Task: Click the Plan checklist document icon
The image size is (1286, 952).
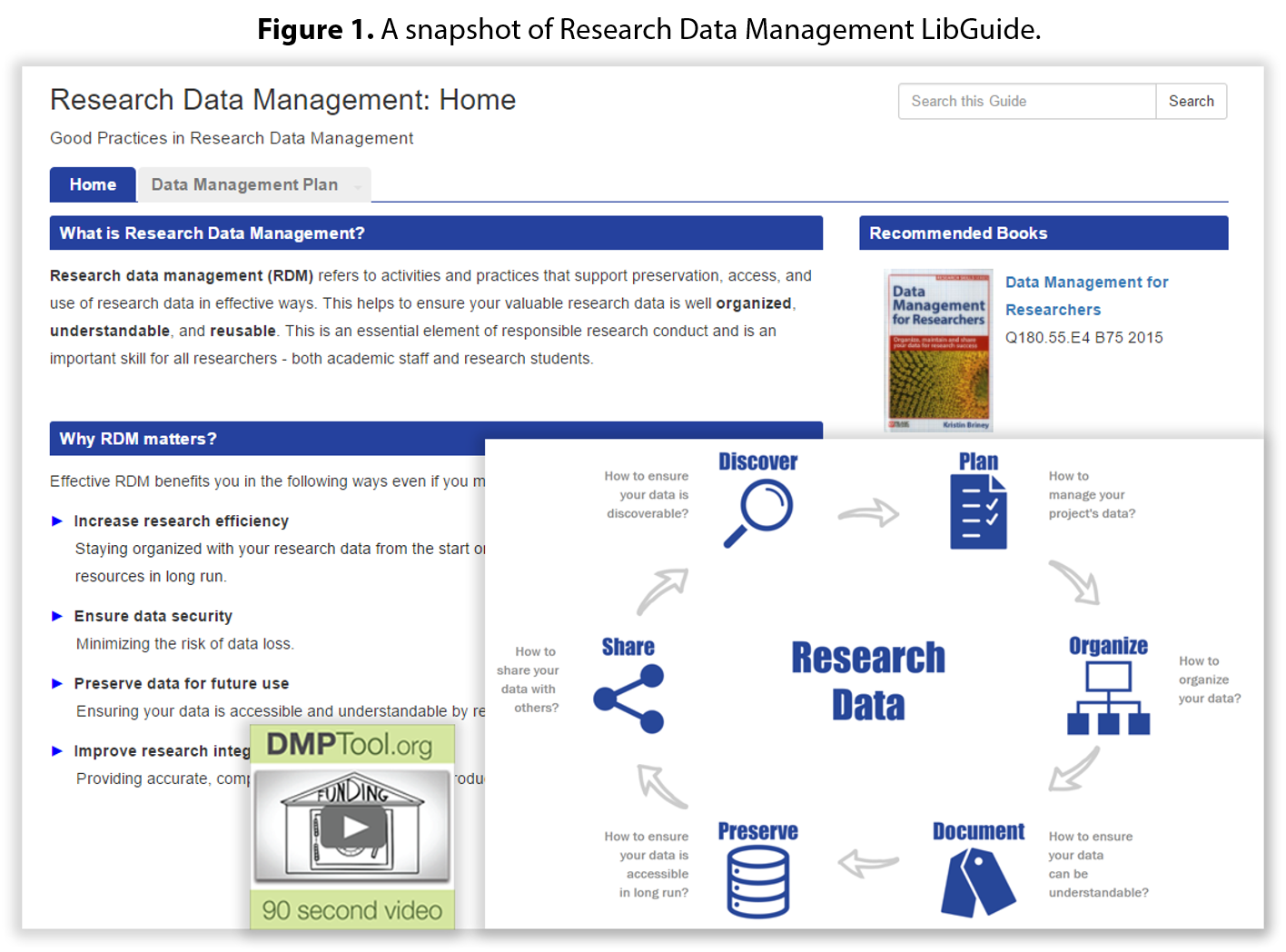Action: [978, 512]
